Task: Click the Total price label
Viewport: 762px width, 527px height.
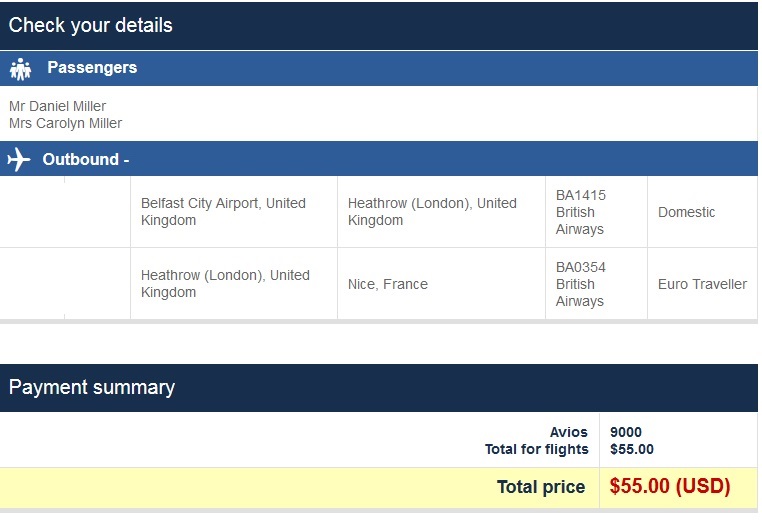Action: [x=541, y=487]
